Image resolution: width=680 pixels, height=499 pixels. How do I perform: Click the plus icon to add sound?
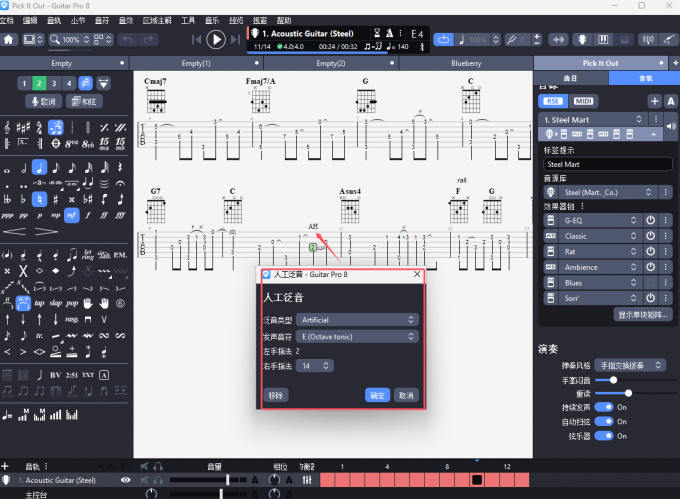click(x=654, y=101)
